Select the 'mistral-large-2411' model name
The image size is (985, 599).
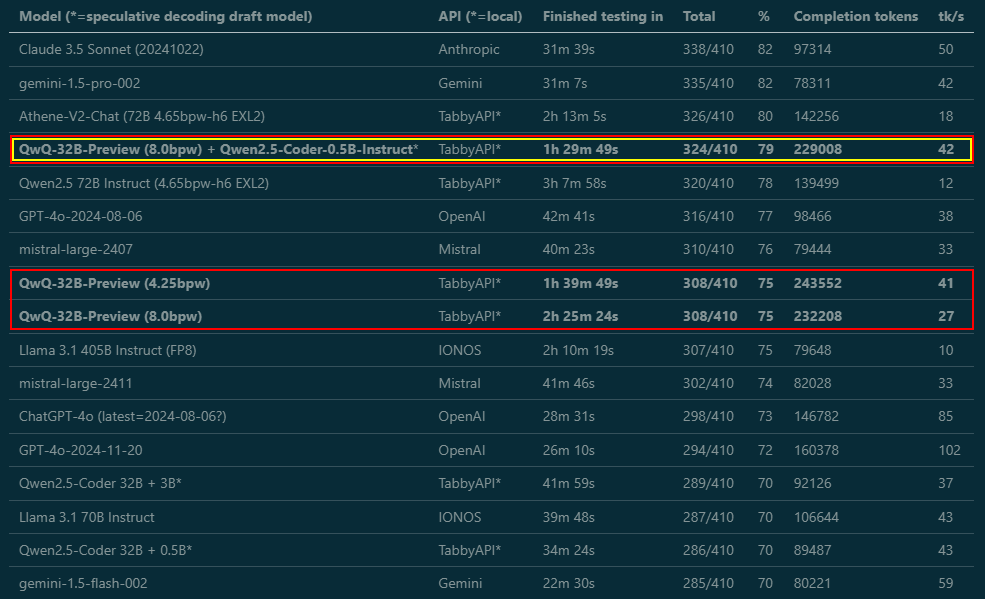76,384
